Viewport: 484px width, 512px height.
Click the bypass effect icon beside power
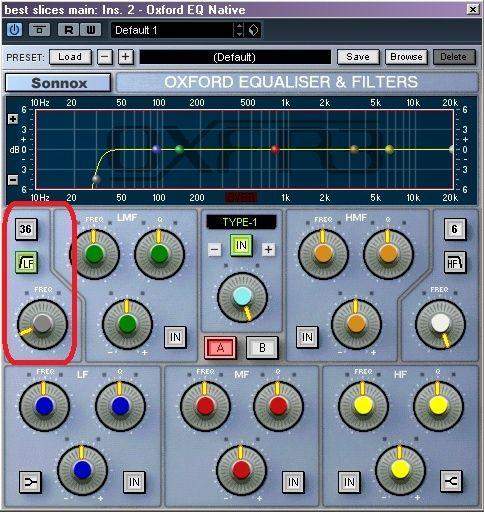[39, 30]
